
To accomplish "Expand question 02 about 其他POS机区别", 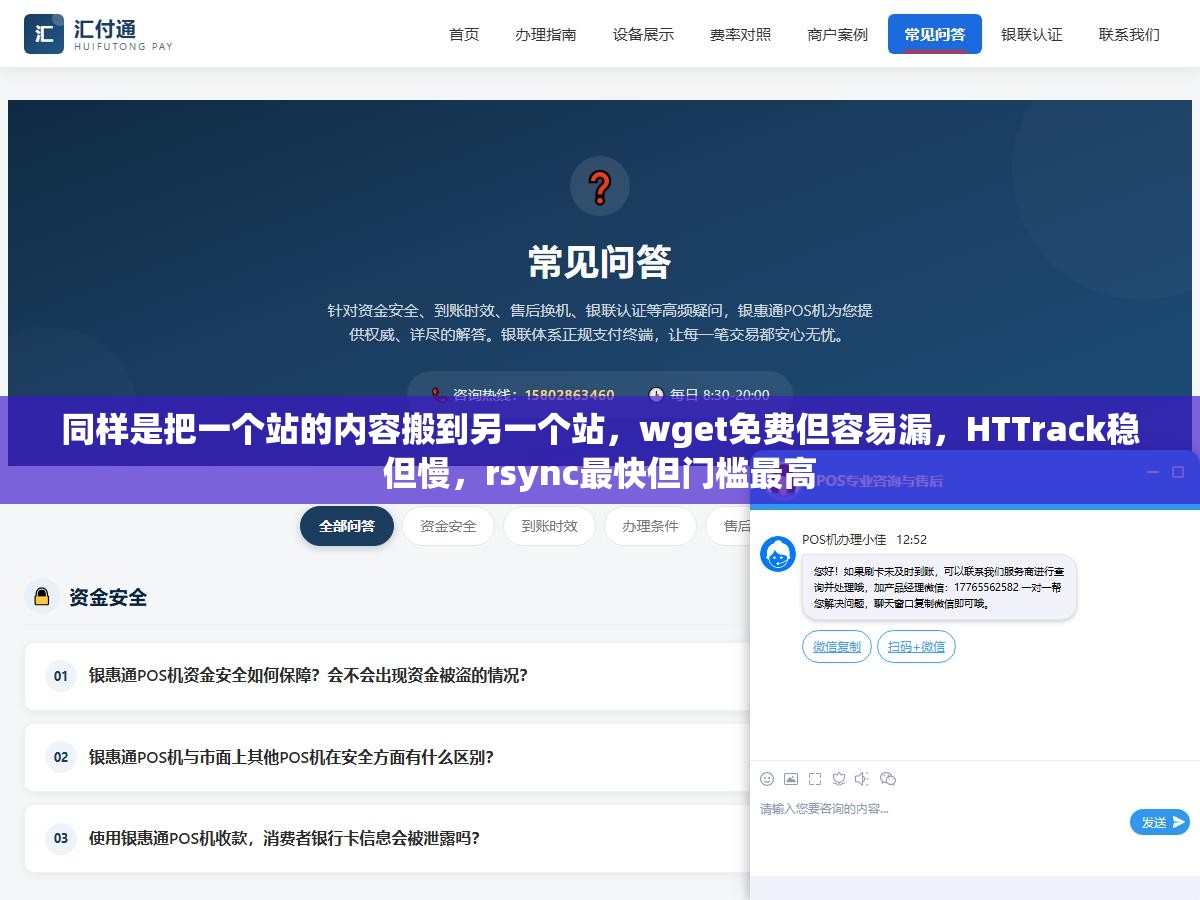I will [387, 758].
